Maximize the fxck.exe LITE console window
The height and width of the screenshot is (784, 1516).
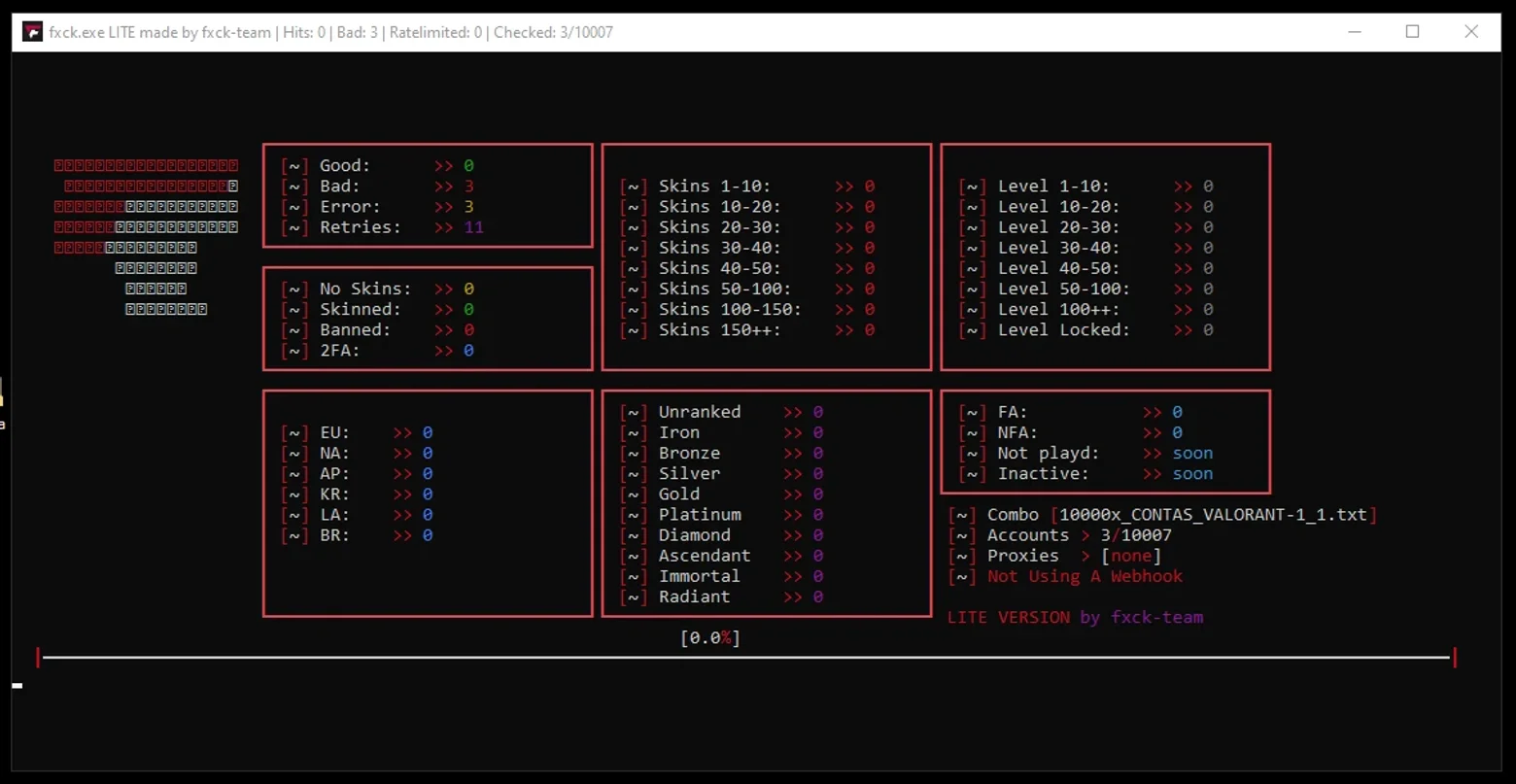pyautogui.click(x=1413, y=32)
